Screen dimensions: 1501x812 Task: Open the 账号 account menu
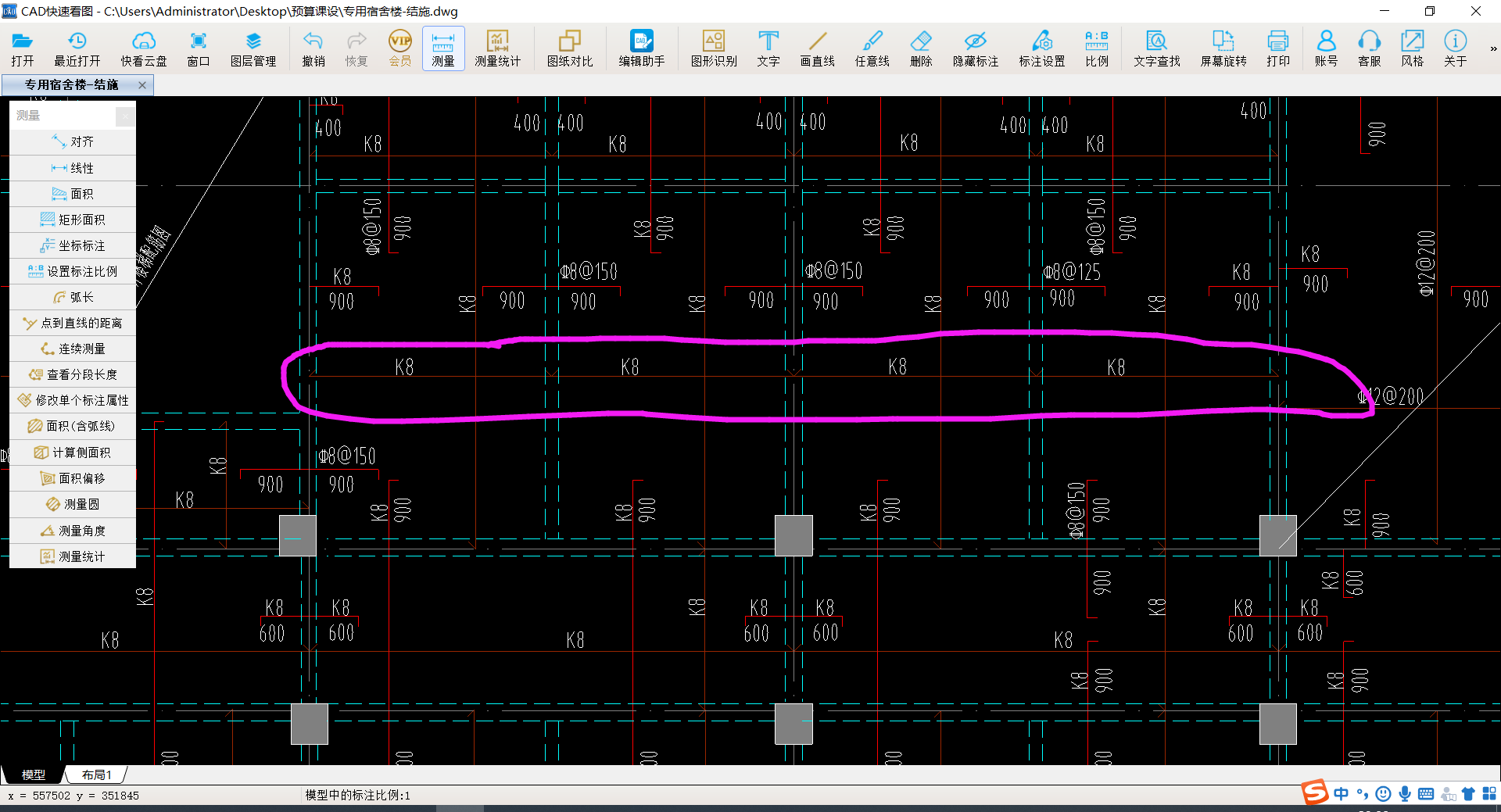click(1326, 48)
